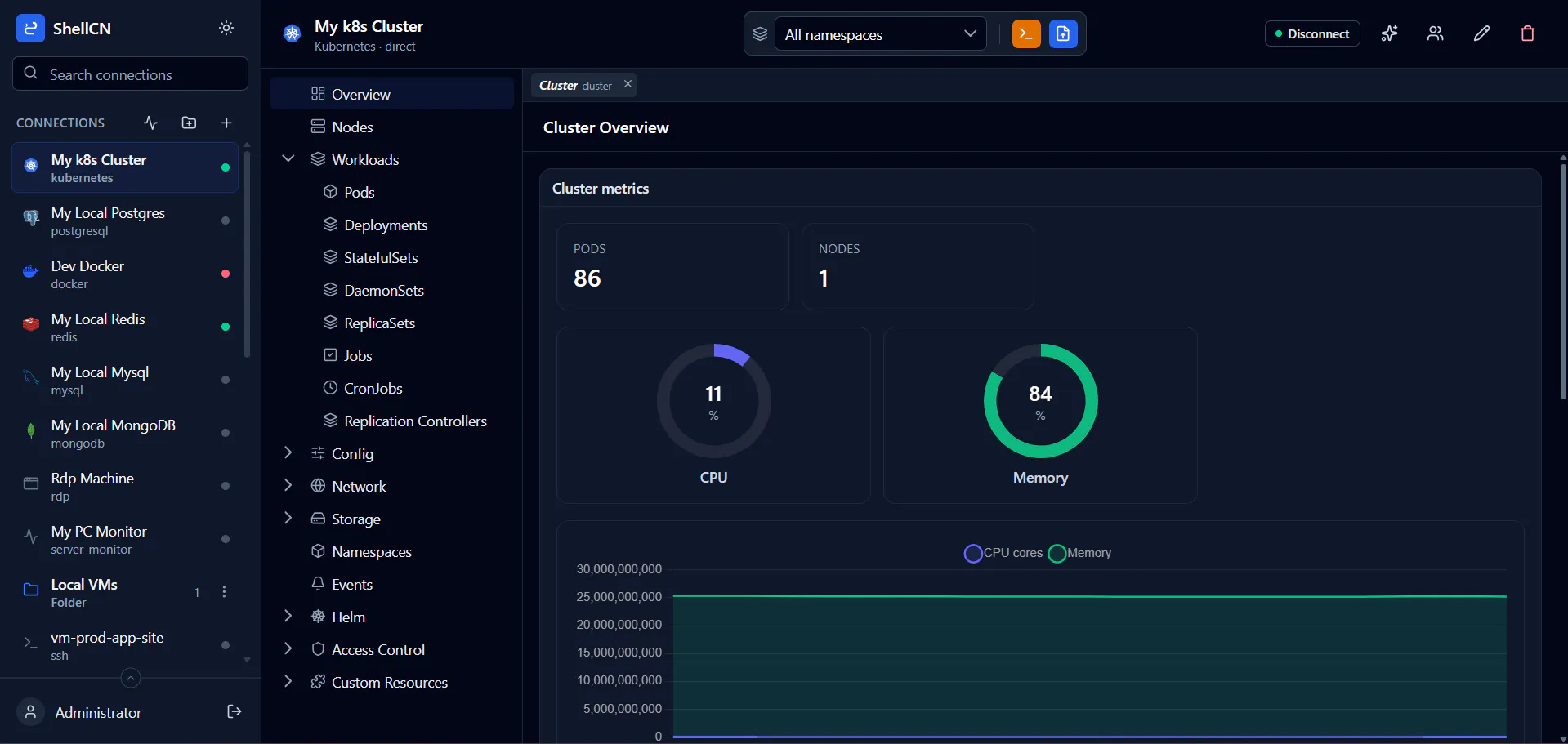Open the Overview menu item

coord(391,94)
